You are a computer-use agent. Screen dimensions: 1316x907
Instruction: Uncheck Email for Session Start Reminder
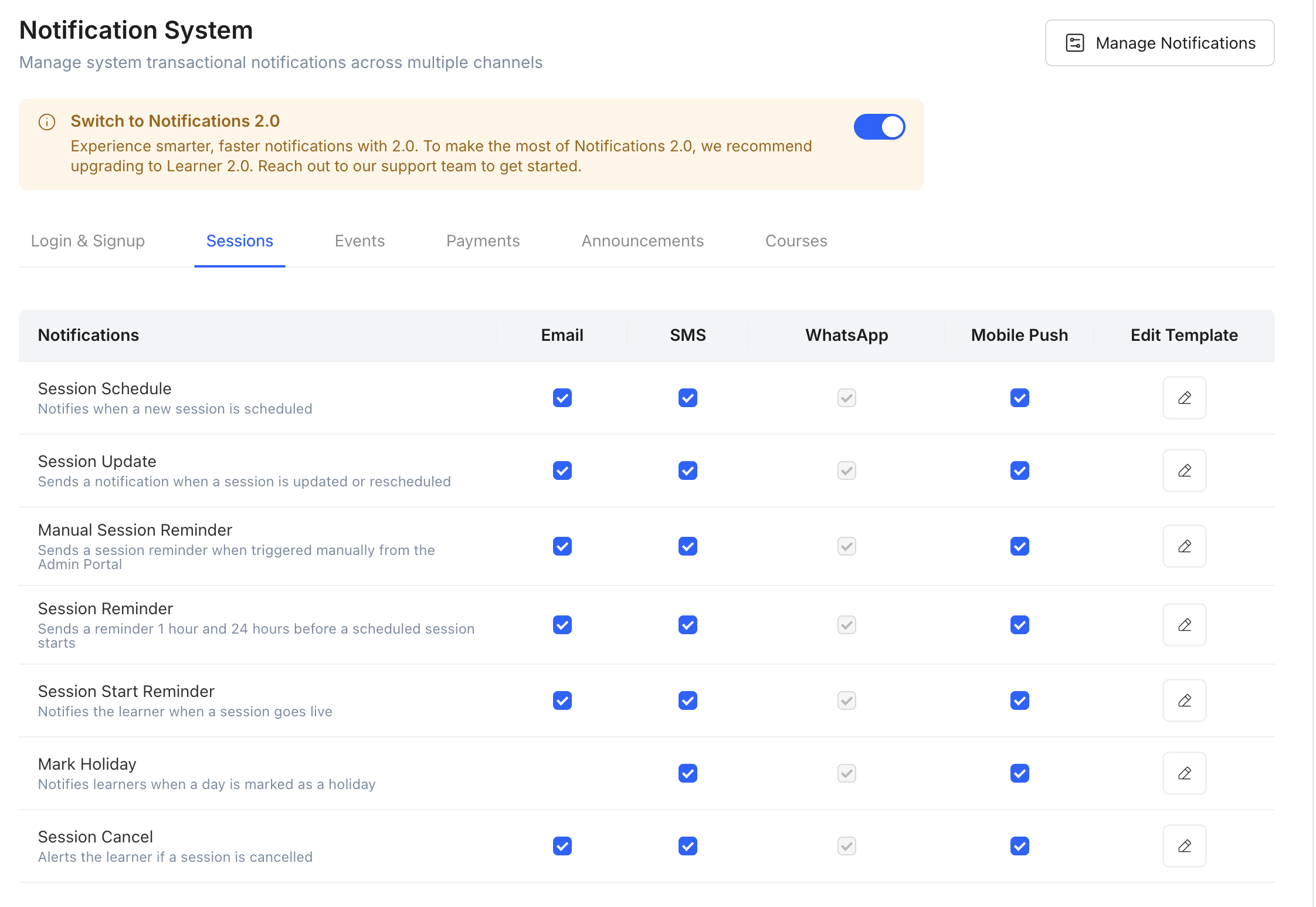[562, 700]
